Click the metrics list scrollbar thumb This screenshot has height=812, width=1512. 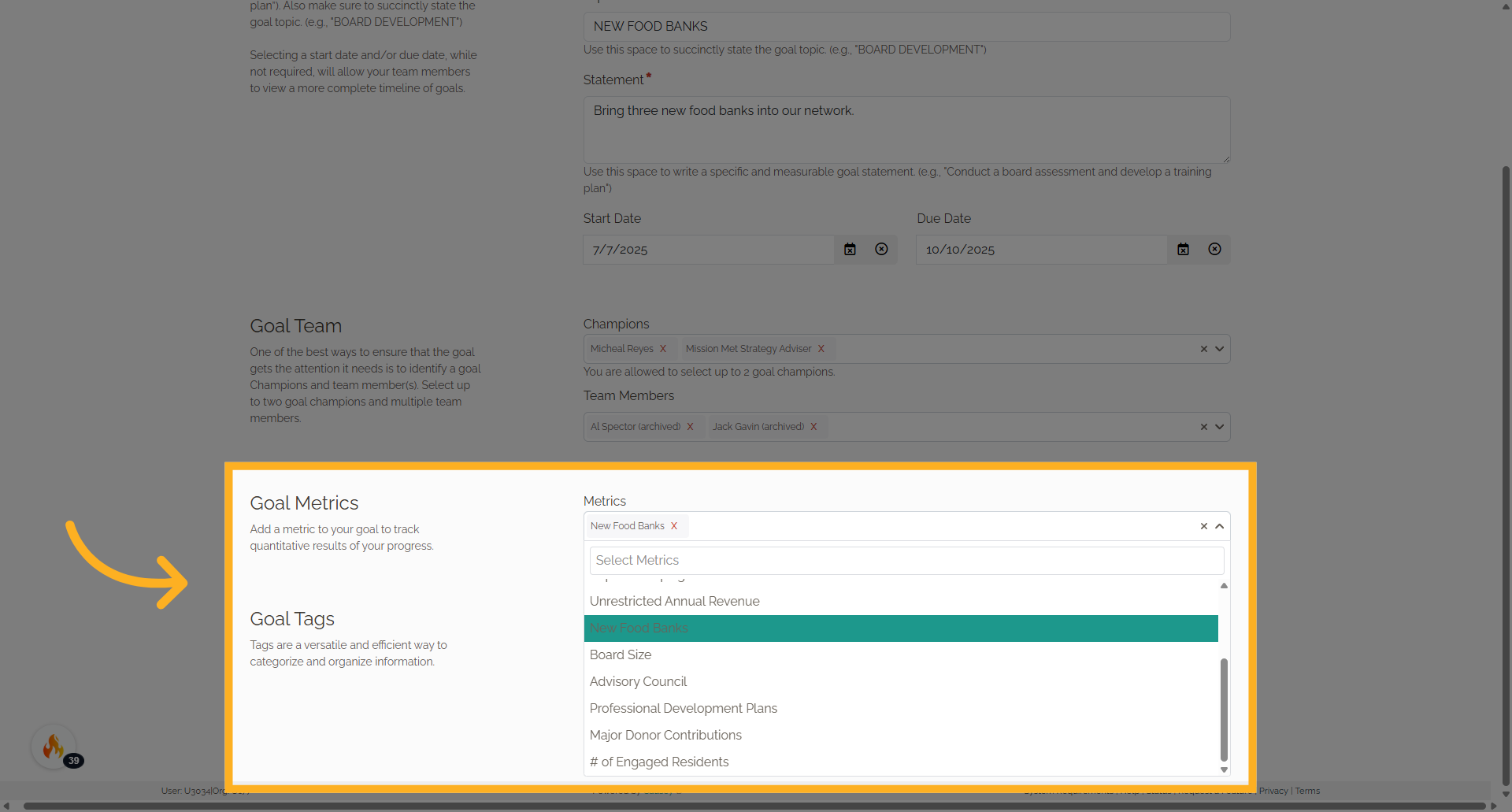[x=1224, y=710]
